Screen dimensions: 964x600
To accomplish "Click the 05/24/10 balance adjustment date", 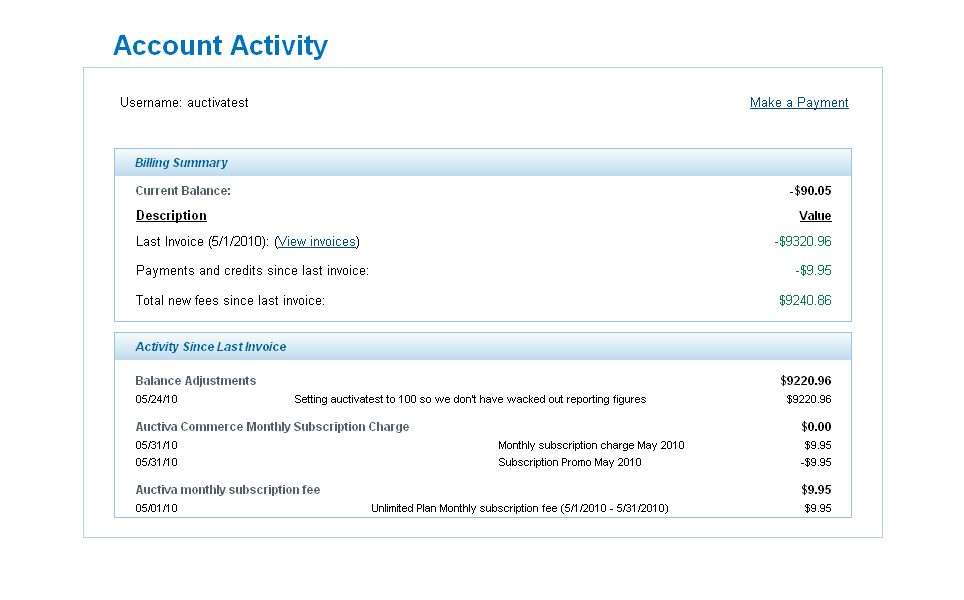I will click(x=158, y=399).
